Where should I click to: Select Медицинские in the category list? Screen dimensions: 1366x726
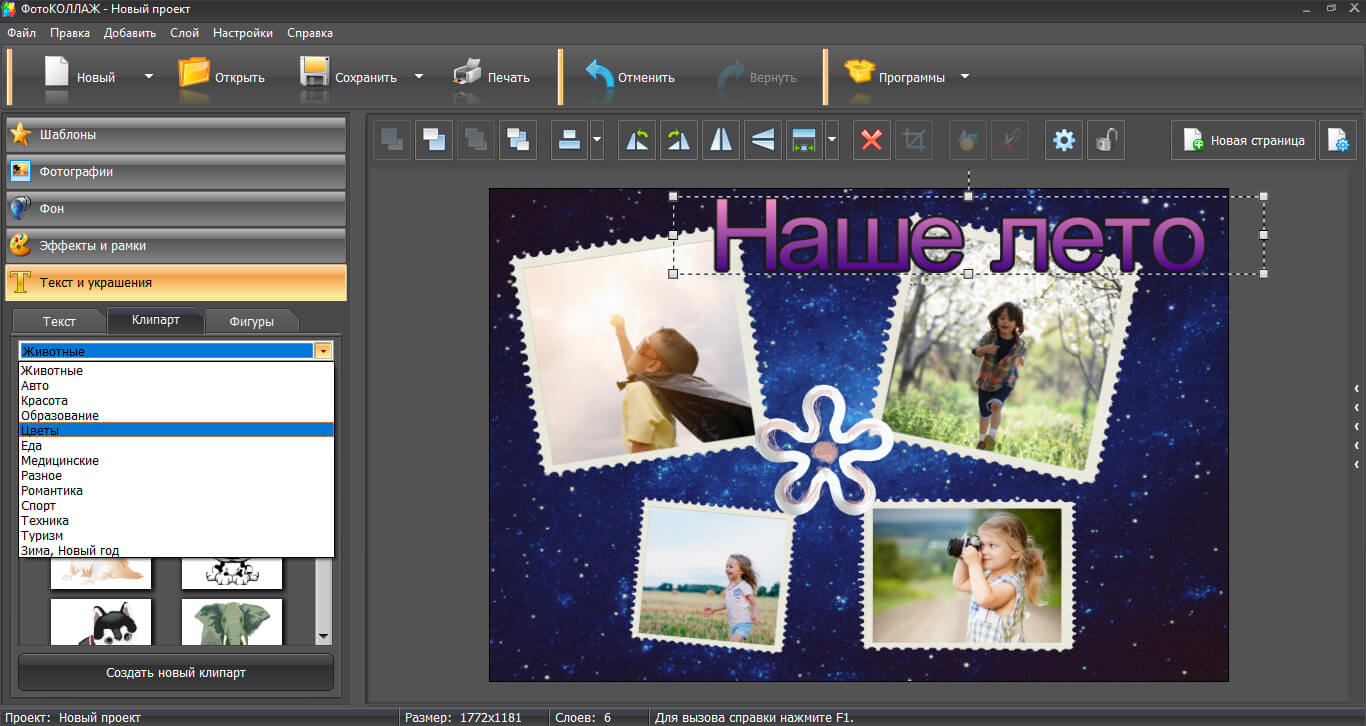click(x=176, y=461)
